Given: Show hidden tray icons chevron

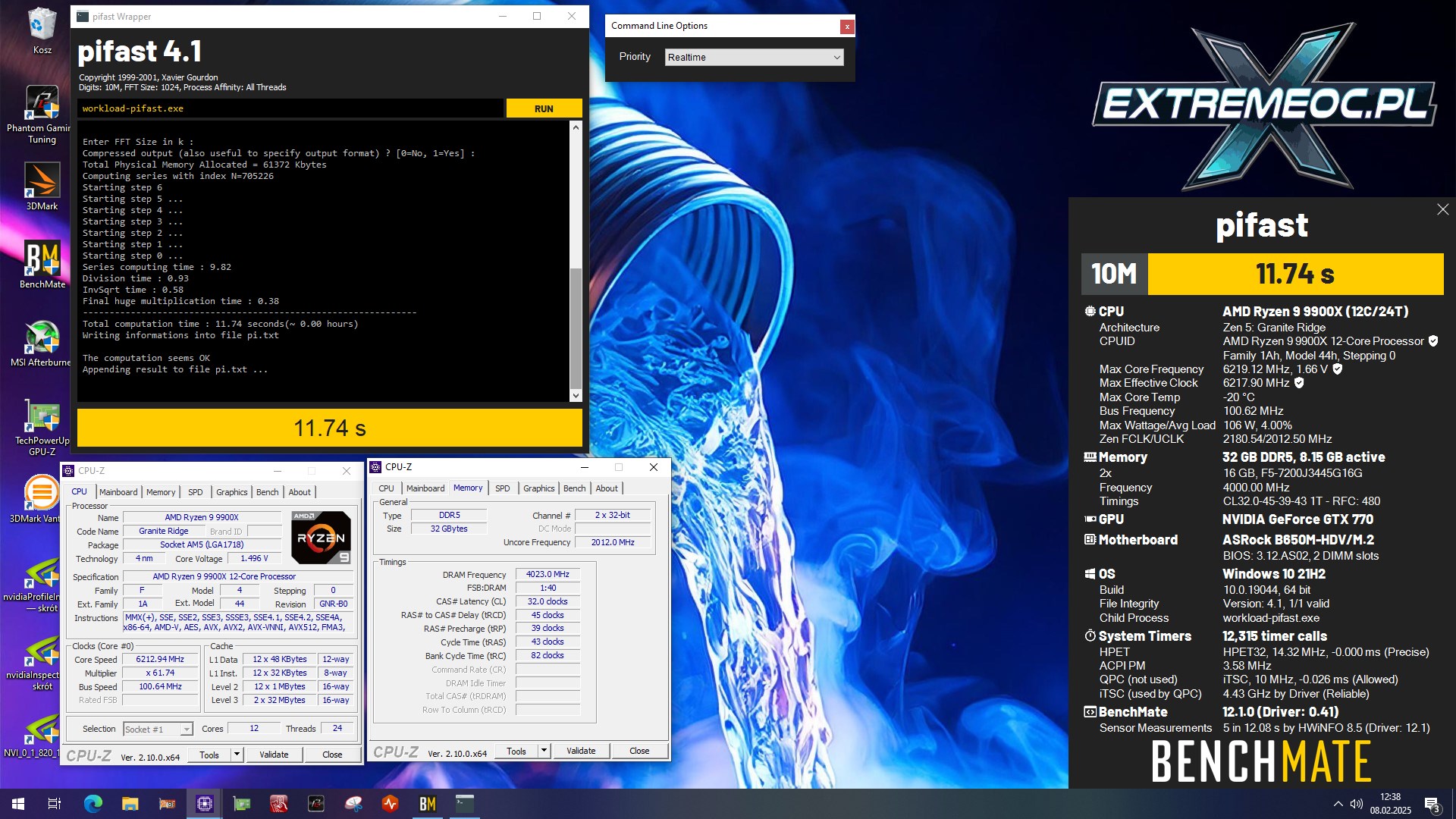Looking at the screenshot, I should [x=1338, y=804].
